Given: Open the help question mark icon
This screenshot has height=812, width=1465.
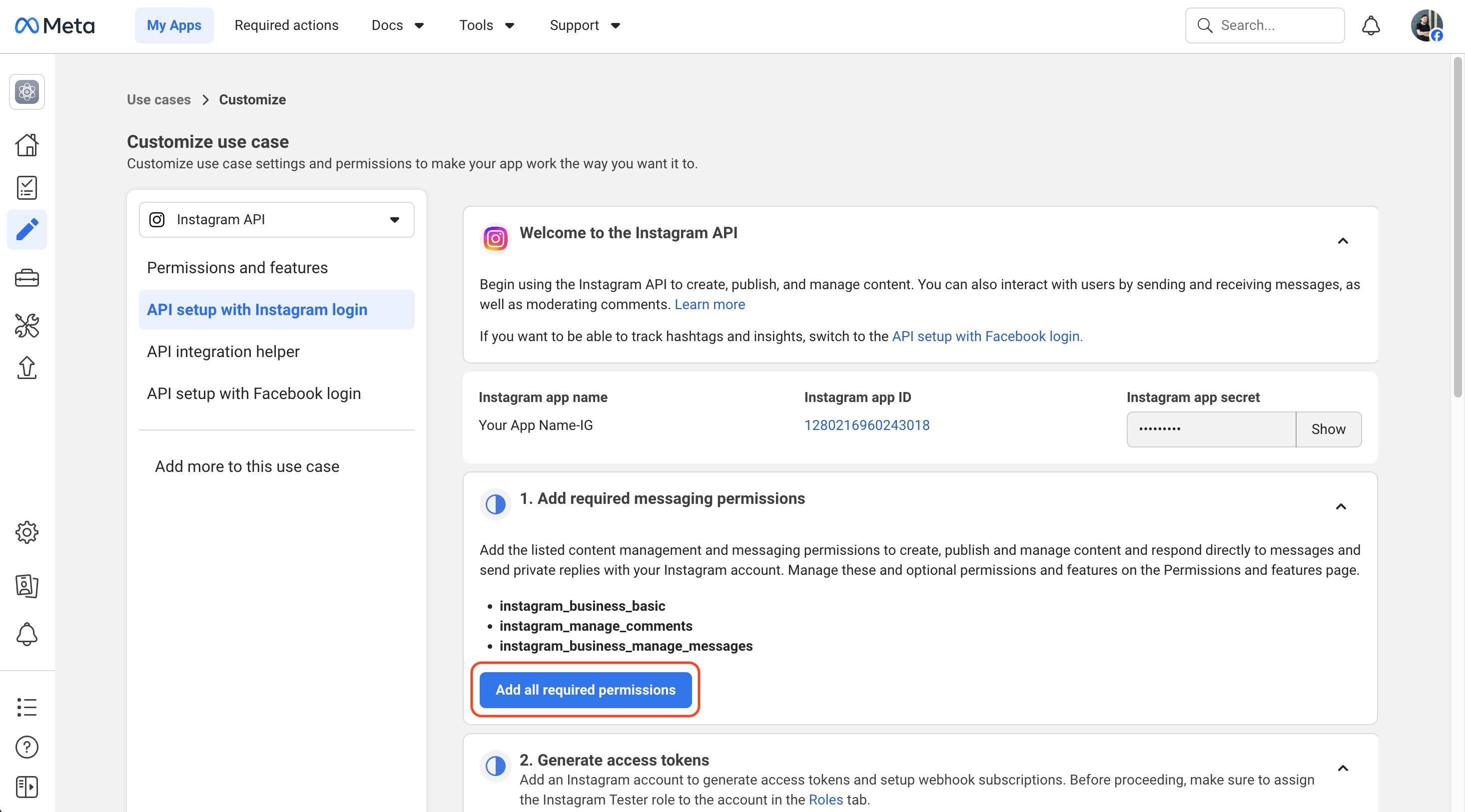Looking at the screenshot, I should click(26, 747).
